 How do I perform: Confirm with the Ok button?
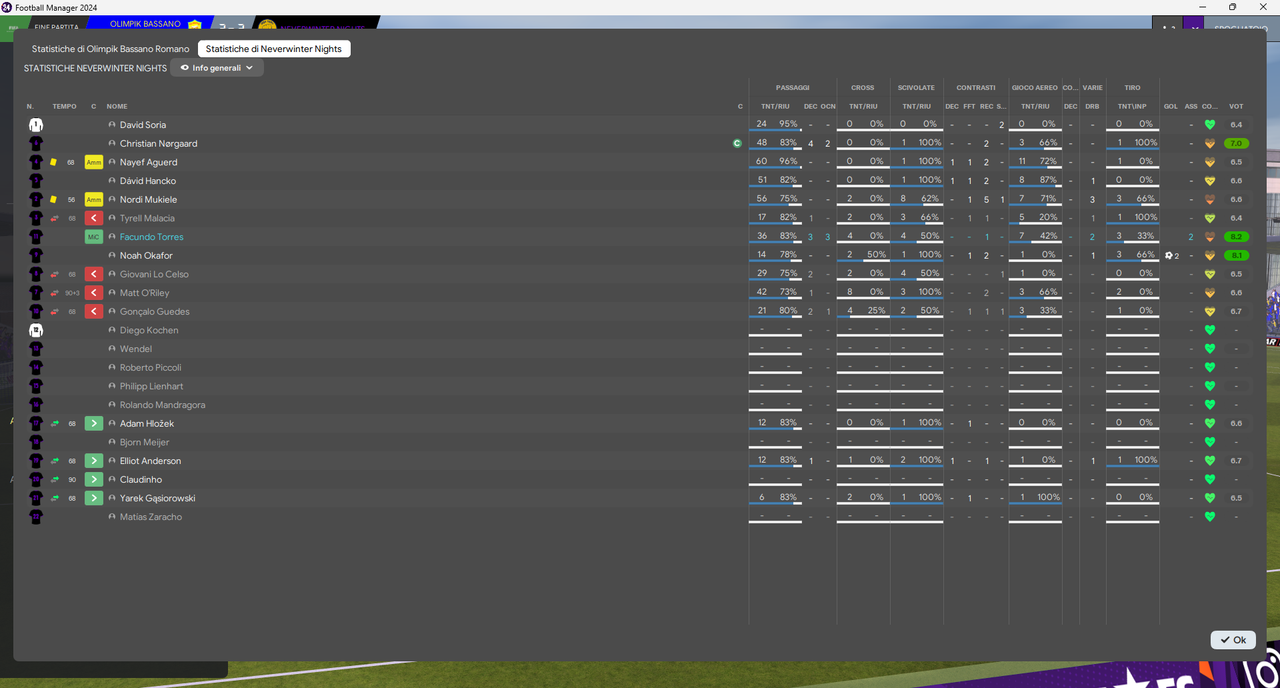(x=1233, y=640)
